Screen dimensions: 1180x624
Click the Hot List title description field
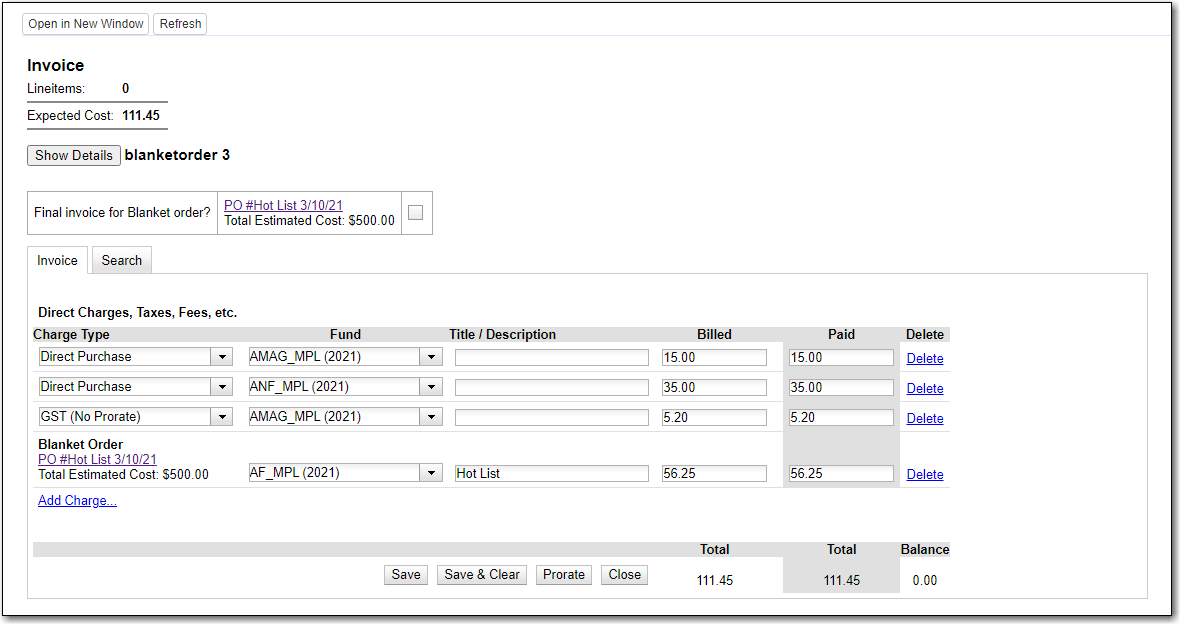click(551, 474)
